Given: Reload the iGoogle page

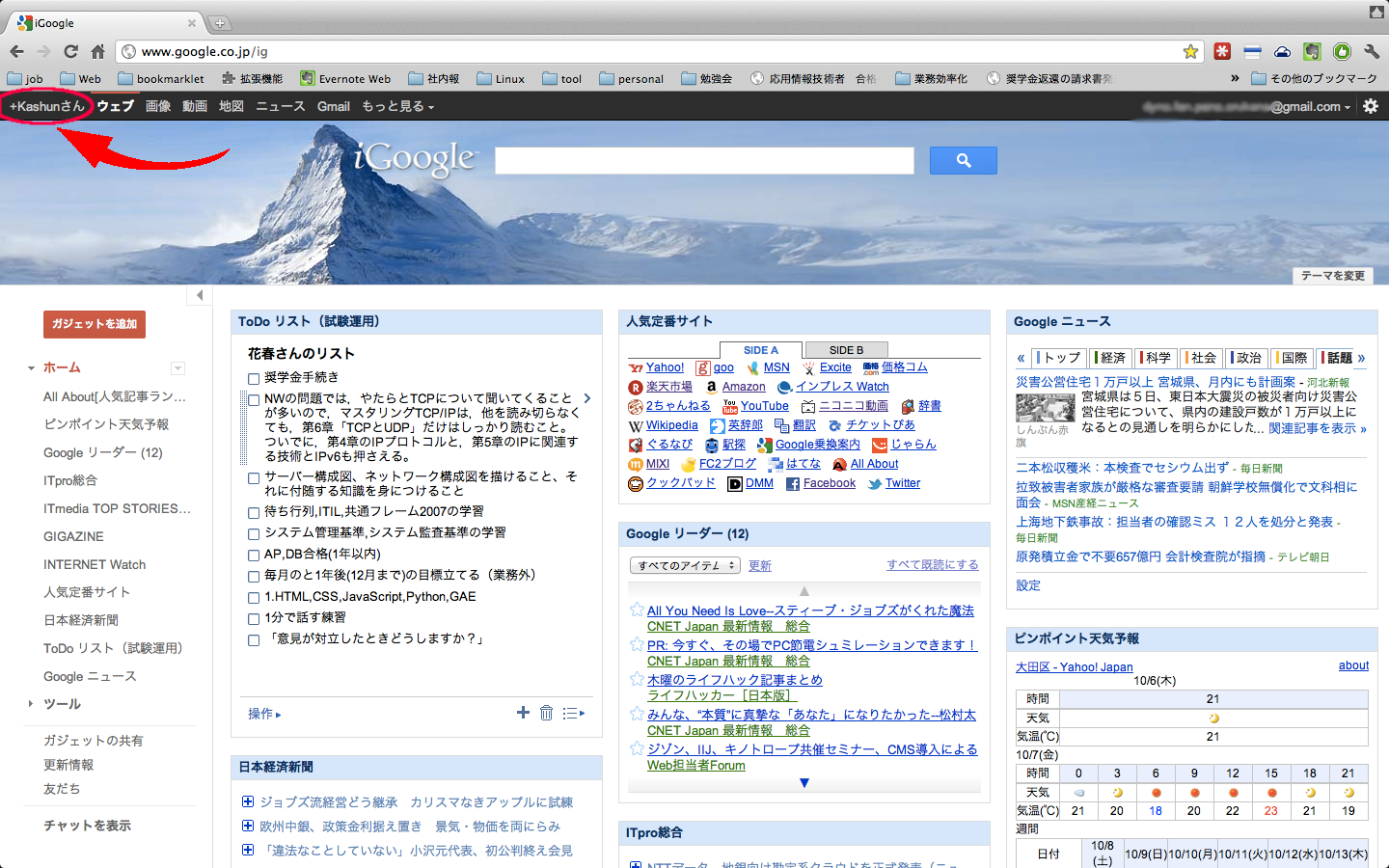Looking at the screenshot, I should [70, 51].
